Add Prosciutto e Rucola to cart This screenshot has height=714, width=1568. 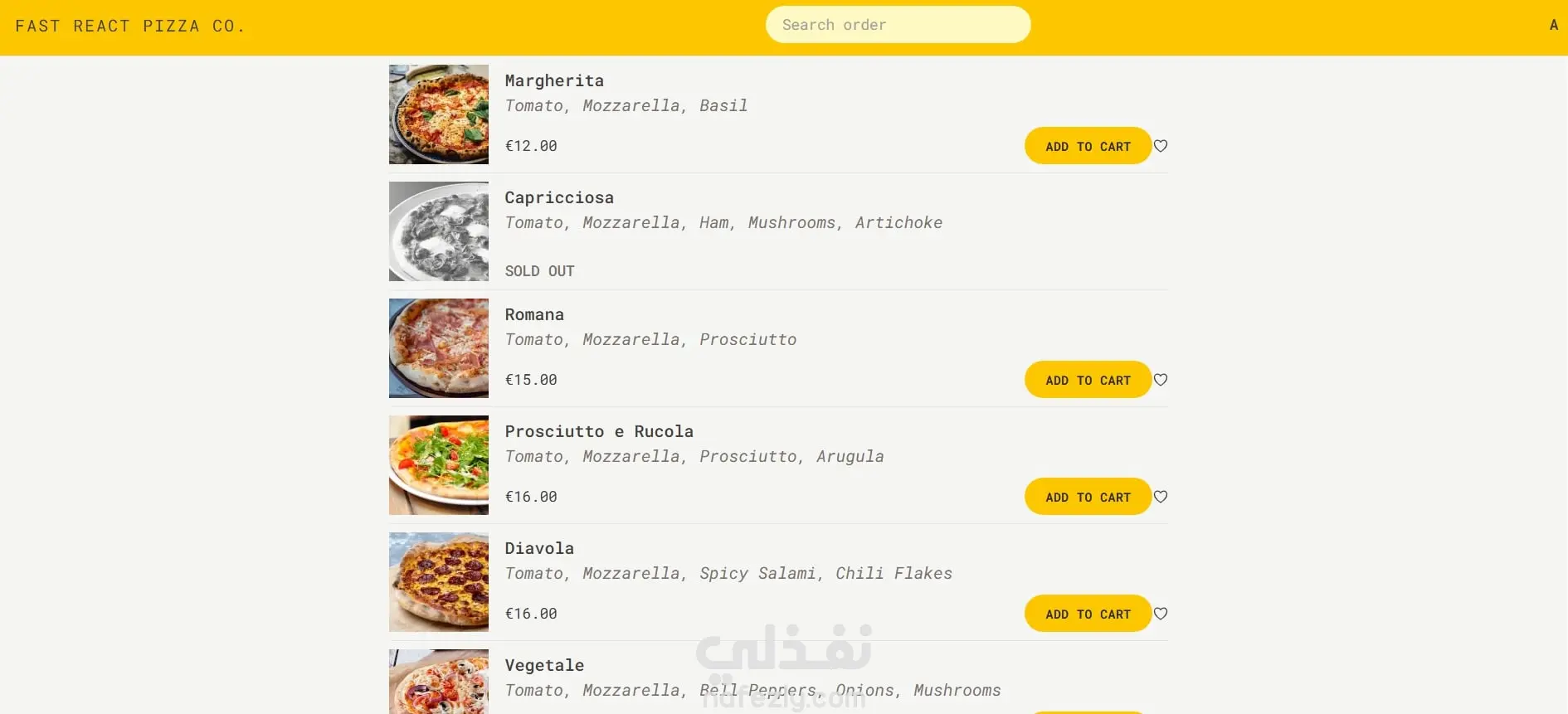(1088, 497)
